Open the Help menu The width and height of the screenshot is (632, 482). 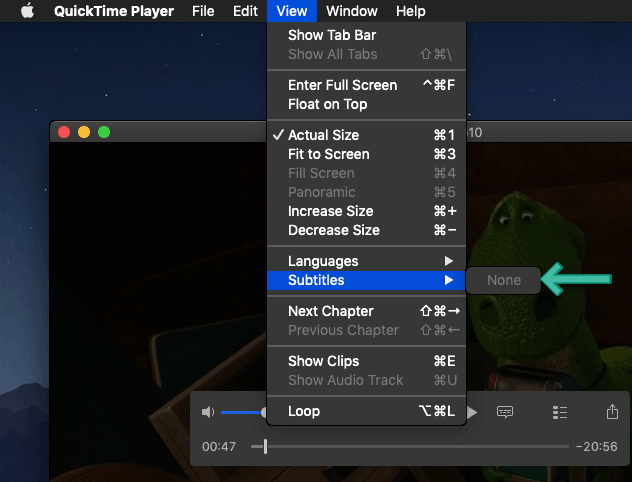[410, 11]
